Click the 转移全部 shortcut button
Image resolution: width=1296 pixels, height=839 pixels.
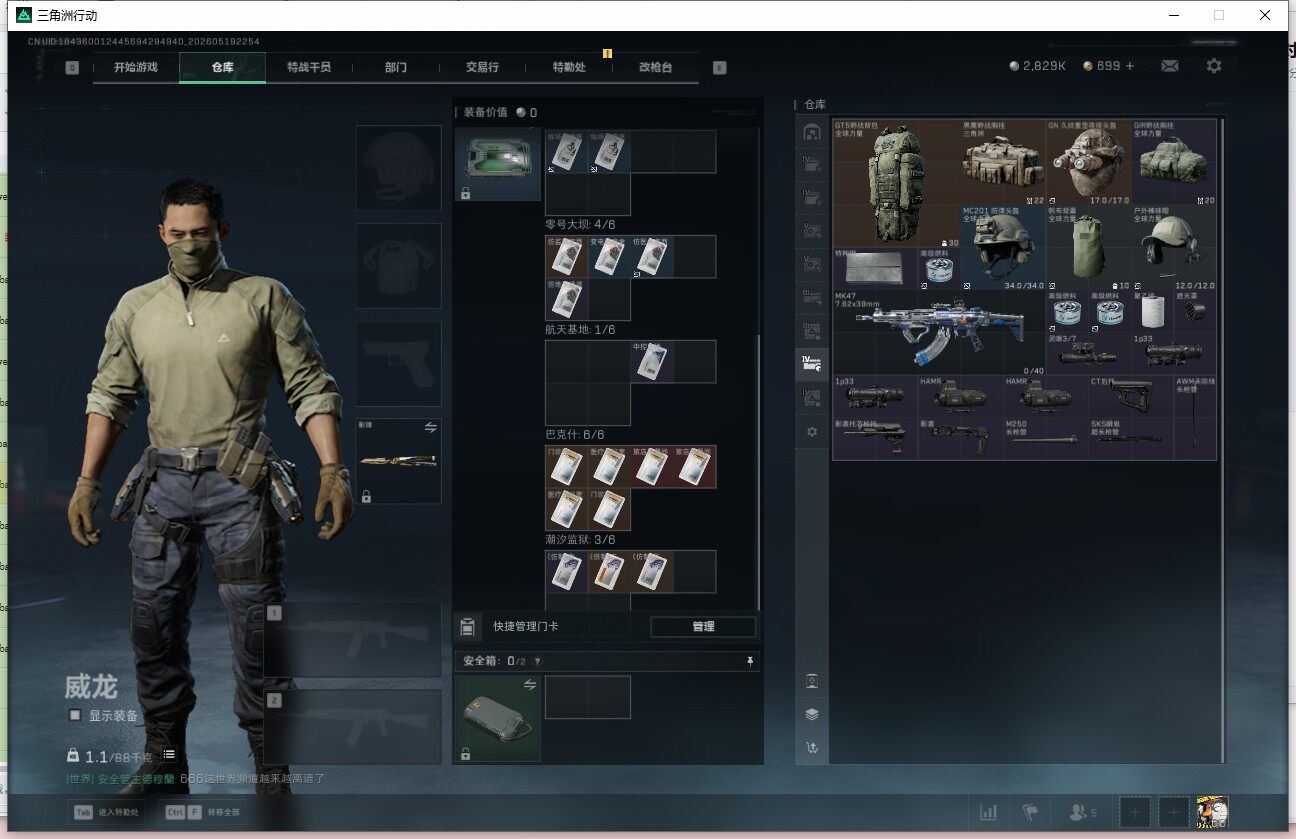point(204,813)
